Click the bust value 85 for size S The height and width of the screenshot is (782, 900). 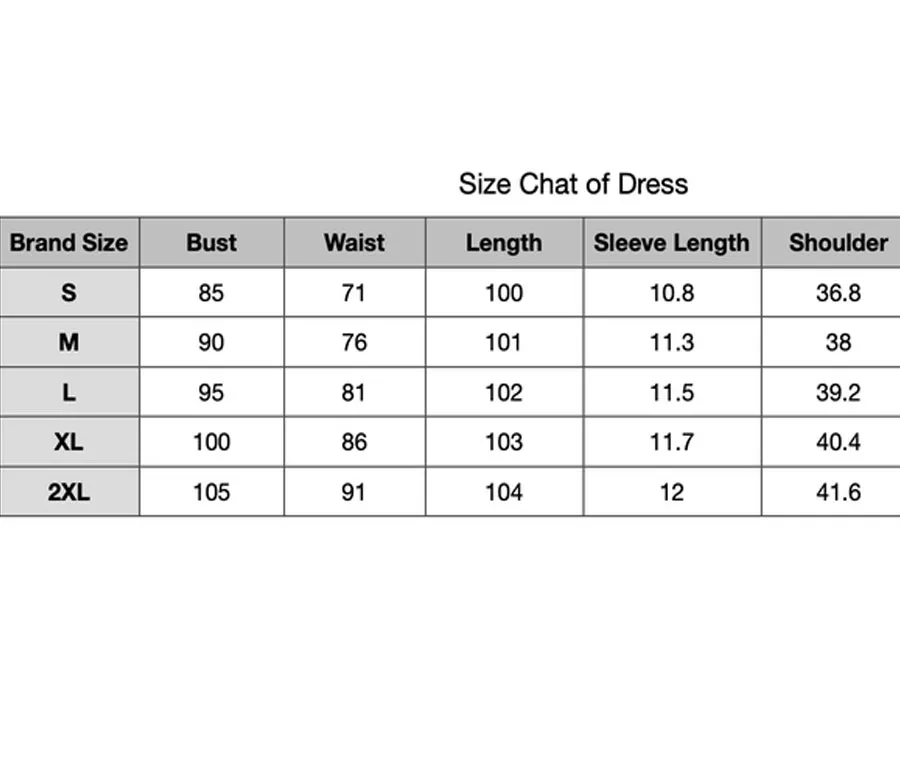tap(211, 293)
